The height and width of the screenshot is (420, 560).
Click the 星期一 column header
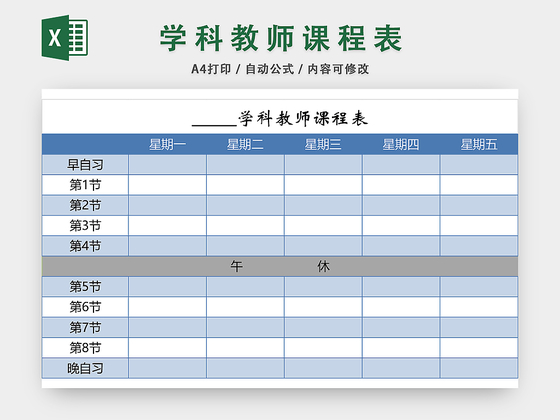click(x=168, y=145)
